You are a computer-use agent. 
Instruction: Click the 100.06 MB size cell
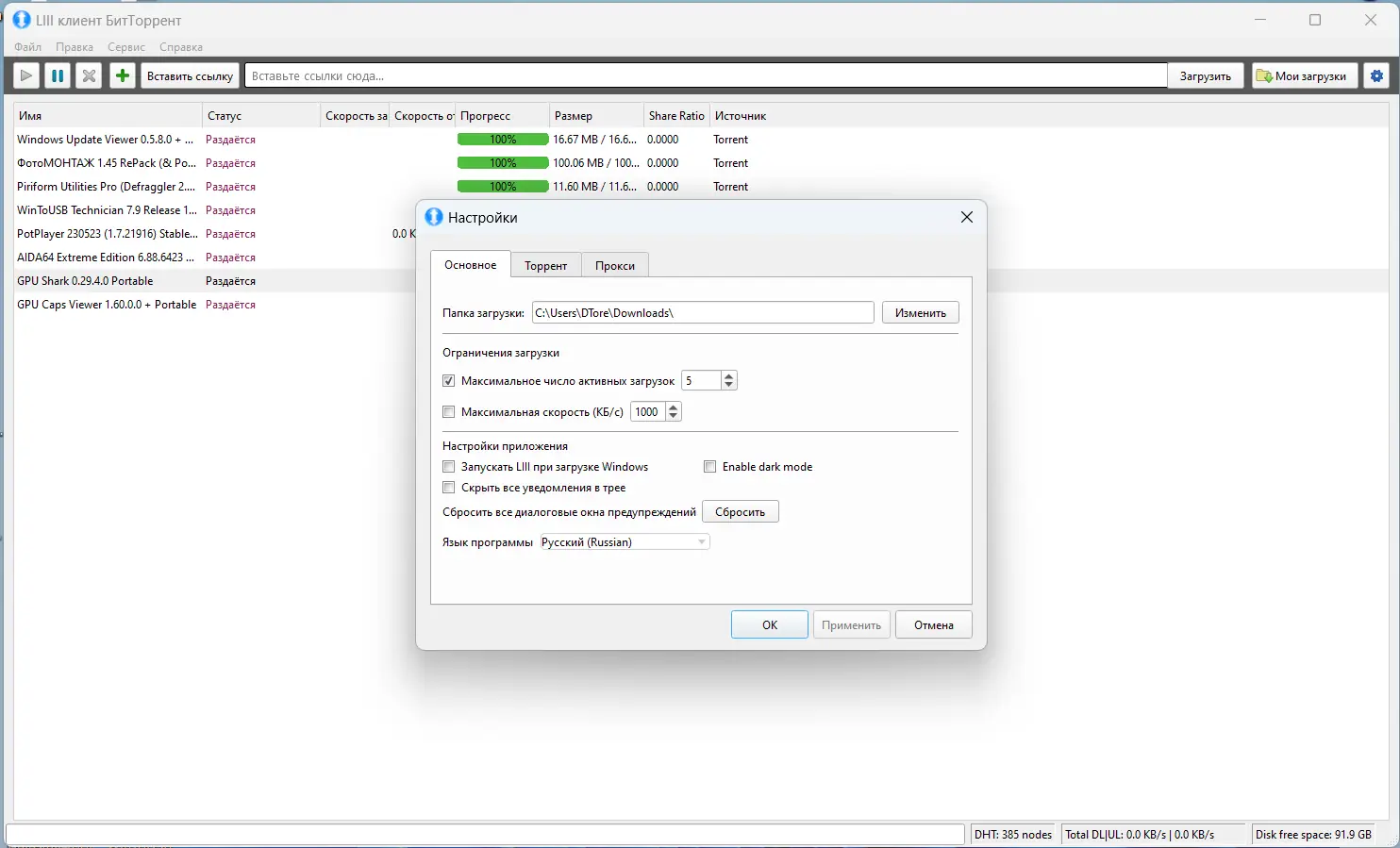click(x=596, y=163)
